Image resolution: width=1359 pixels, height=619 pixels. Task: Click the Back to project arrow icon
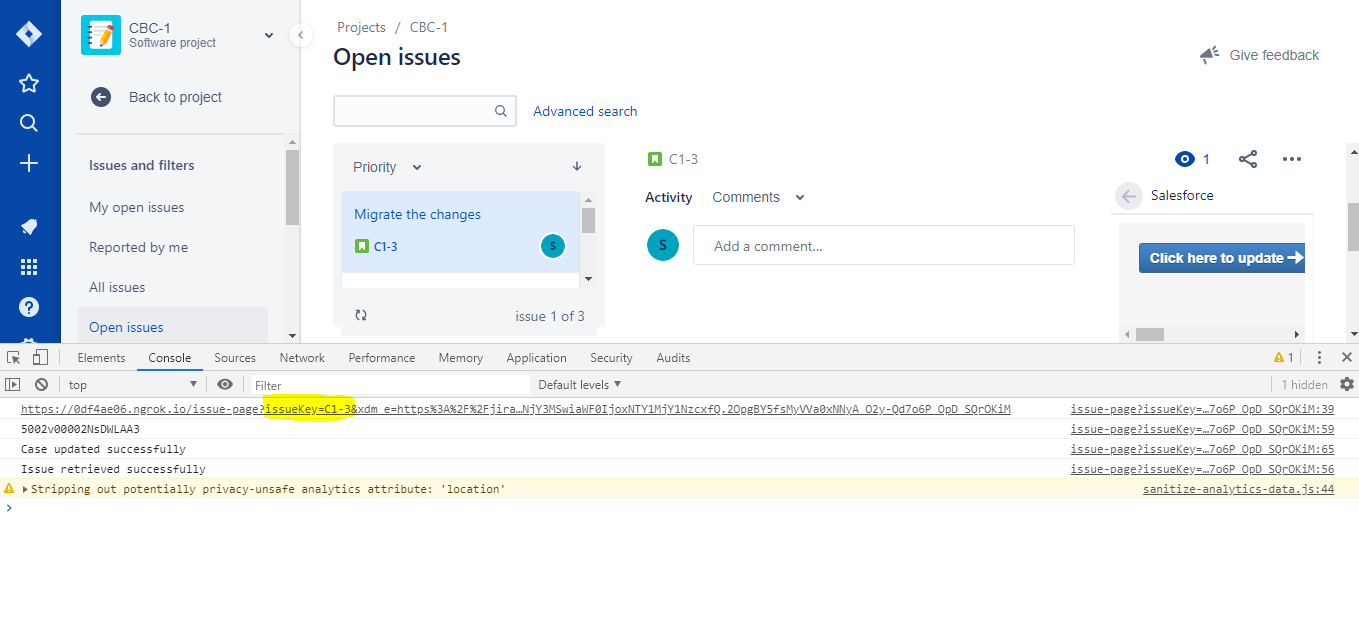(x=101, y=97)
